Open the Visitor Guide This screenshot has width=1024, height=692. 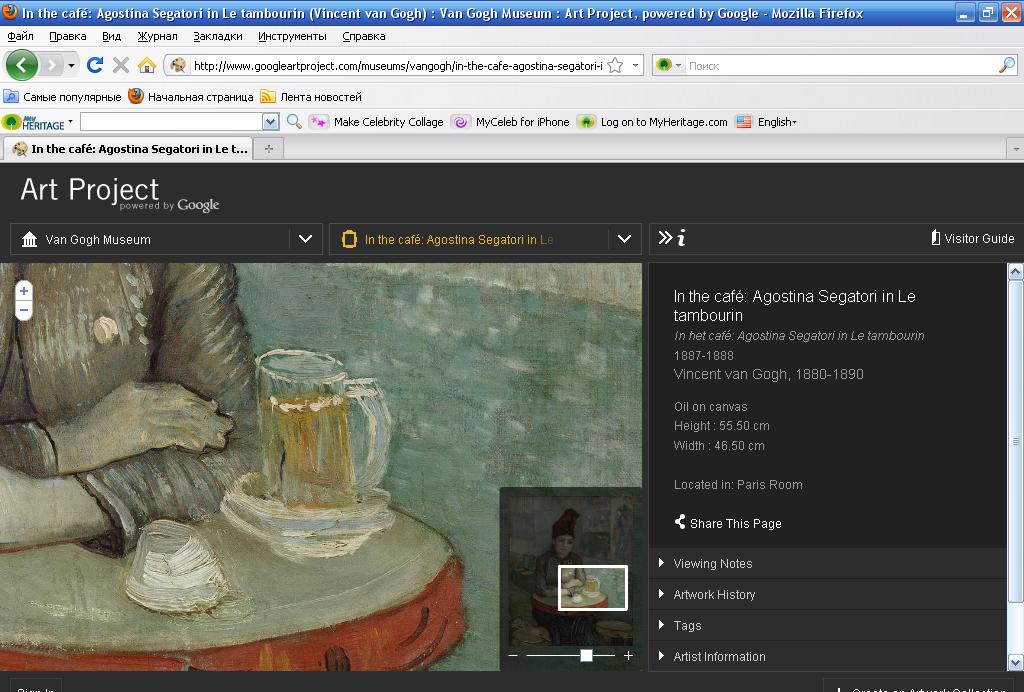(x=972, y=239)
